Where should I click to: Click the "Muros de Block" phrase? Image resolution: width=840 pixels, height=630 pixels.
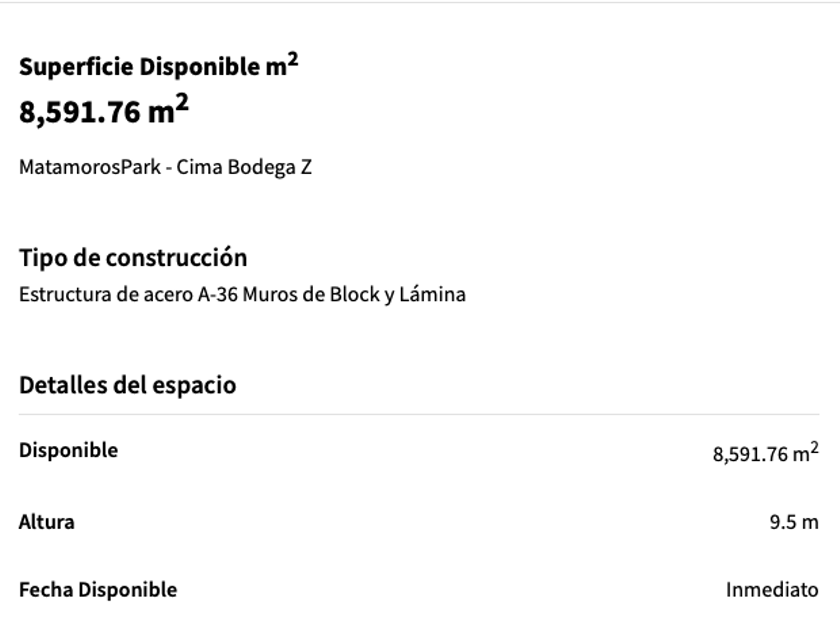pos(303,295)
